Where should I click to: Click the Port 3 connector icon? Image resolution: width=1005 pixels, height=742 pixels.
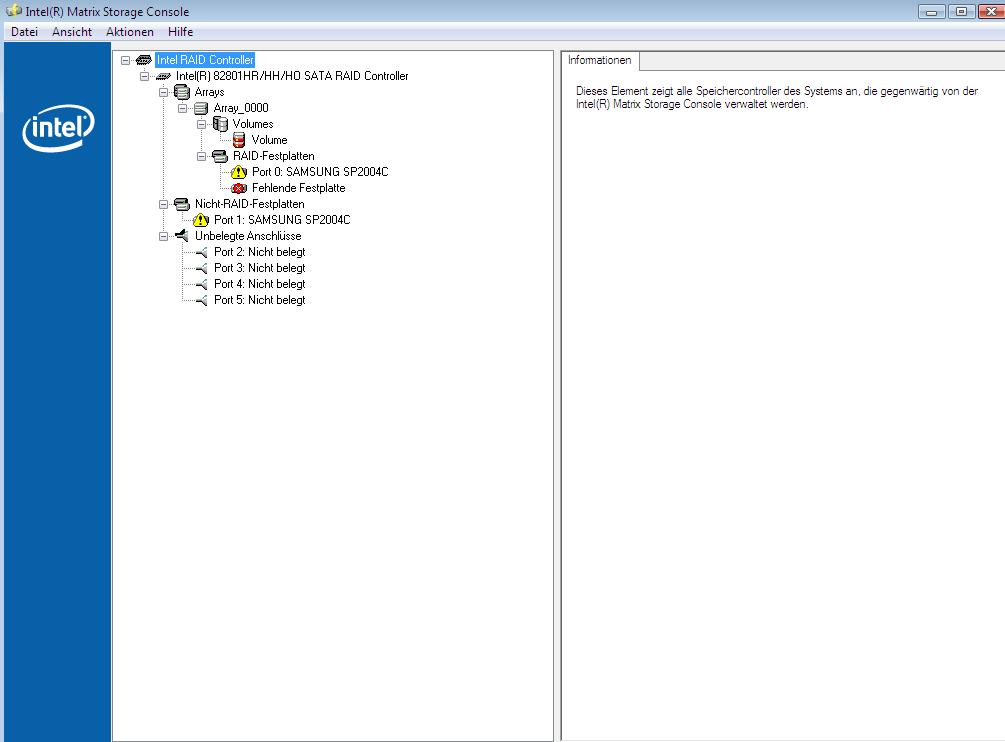coord(201,268)
